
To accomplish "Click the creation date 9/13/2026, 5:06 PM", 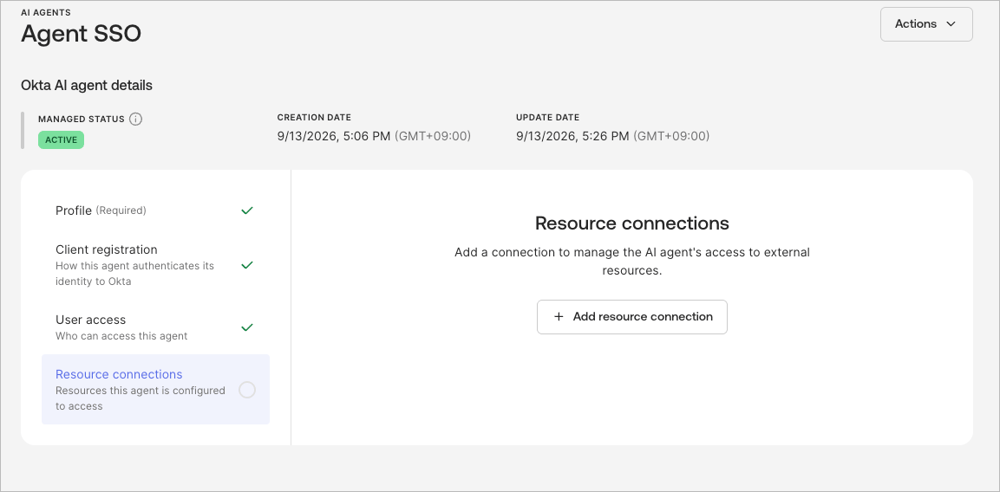I will pos(334,136).
